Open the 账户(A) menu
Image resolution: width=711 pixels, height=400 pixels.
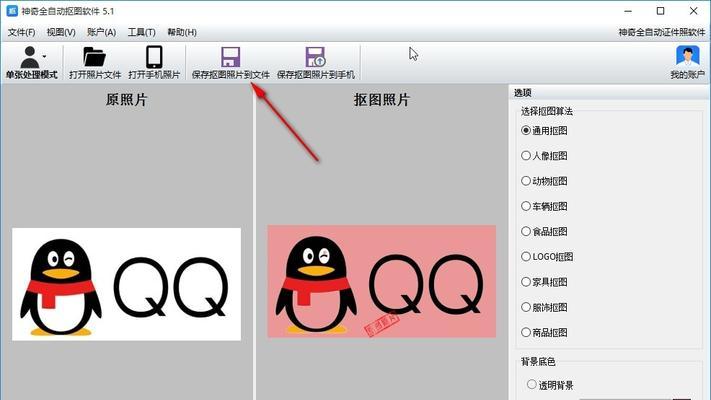click(101, 32)
